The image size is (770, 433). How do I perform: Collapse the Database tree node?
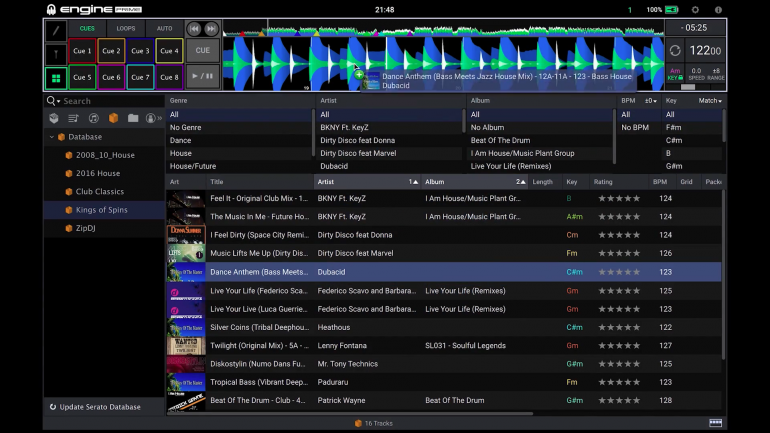[x=51, y=137]
